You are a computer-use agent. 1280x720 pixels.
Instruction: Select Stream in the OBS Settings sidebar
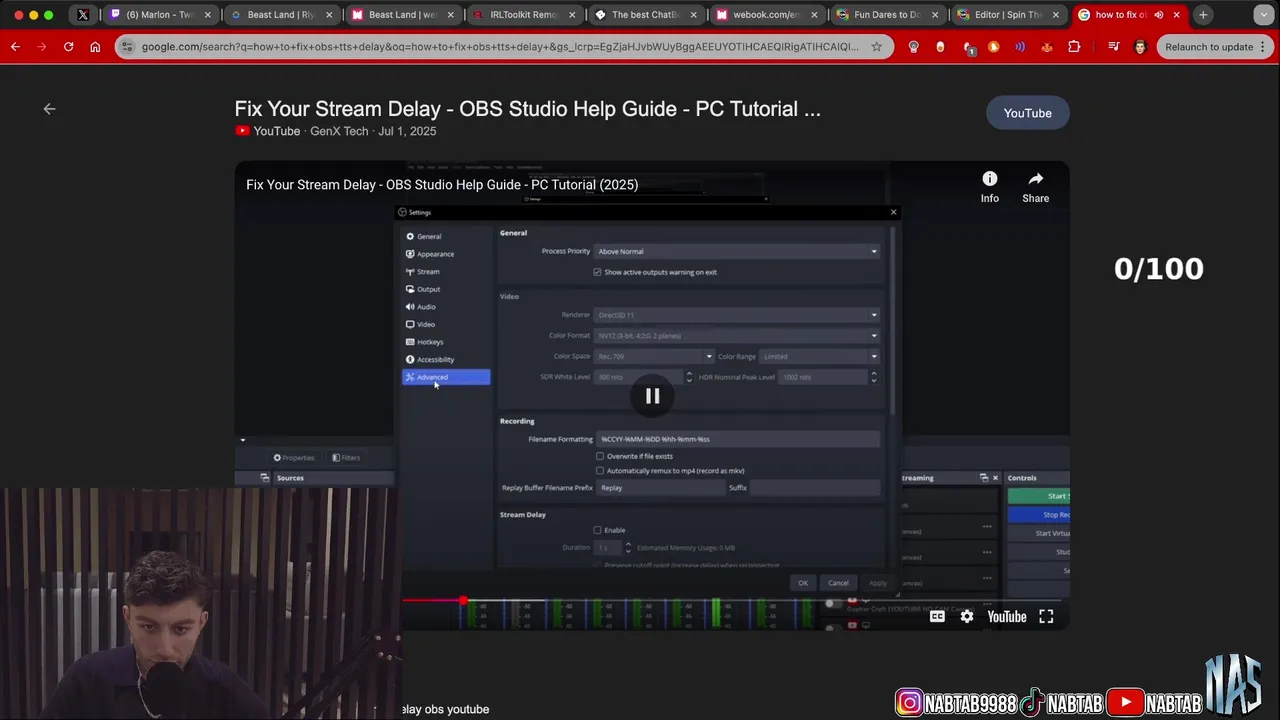pyautogui.click(x=445, y=272)
